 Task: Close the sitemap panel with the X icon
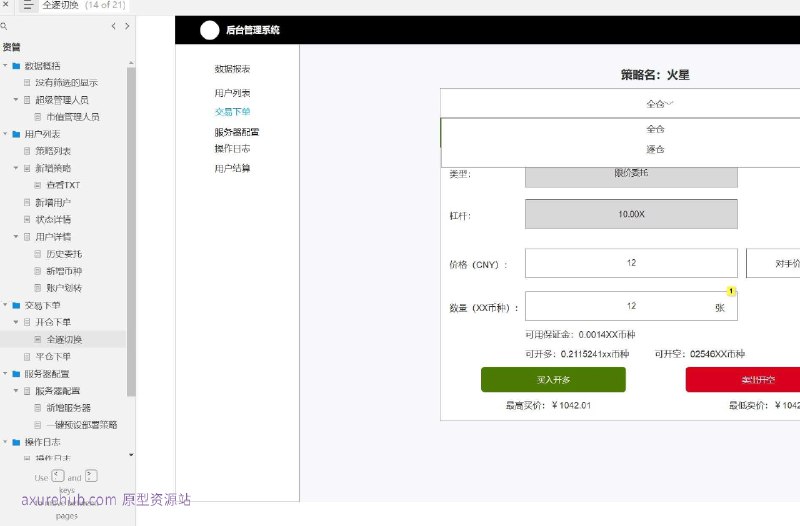[x=5, y=4]
